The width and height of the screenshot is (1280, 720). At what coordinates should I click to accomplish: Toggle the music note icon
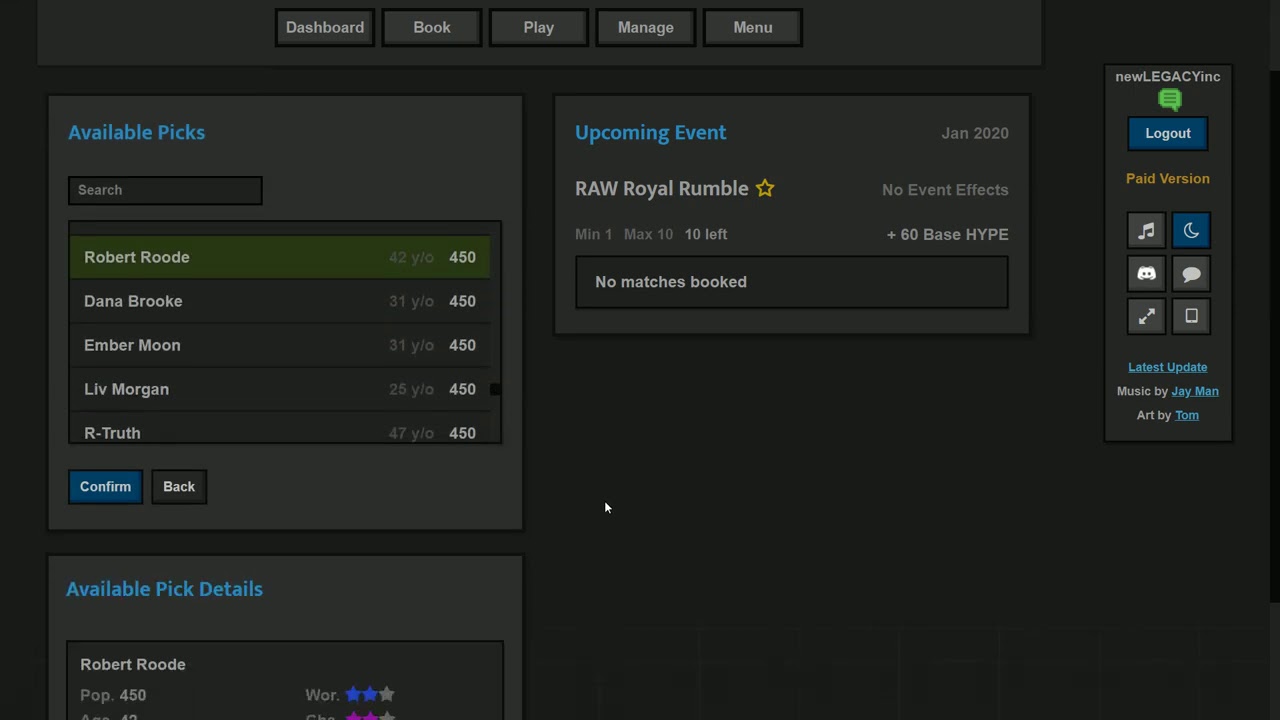(1146, 231)
